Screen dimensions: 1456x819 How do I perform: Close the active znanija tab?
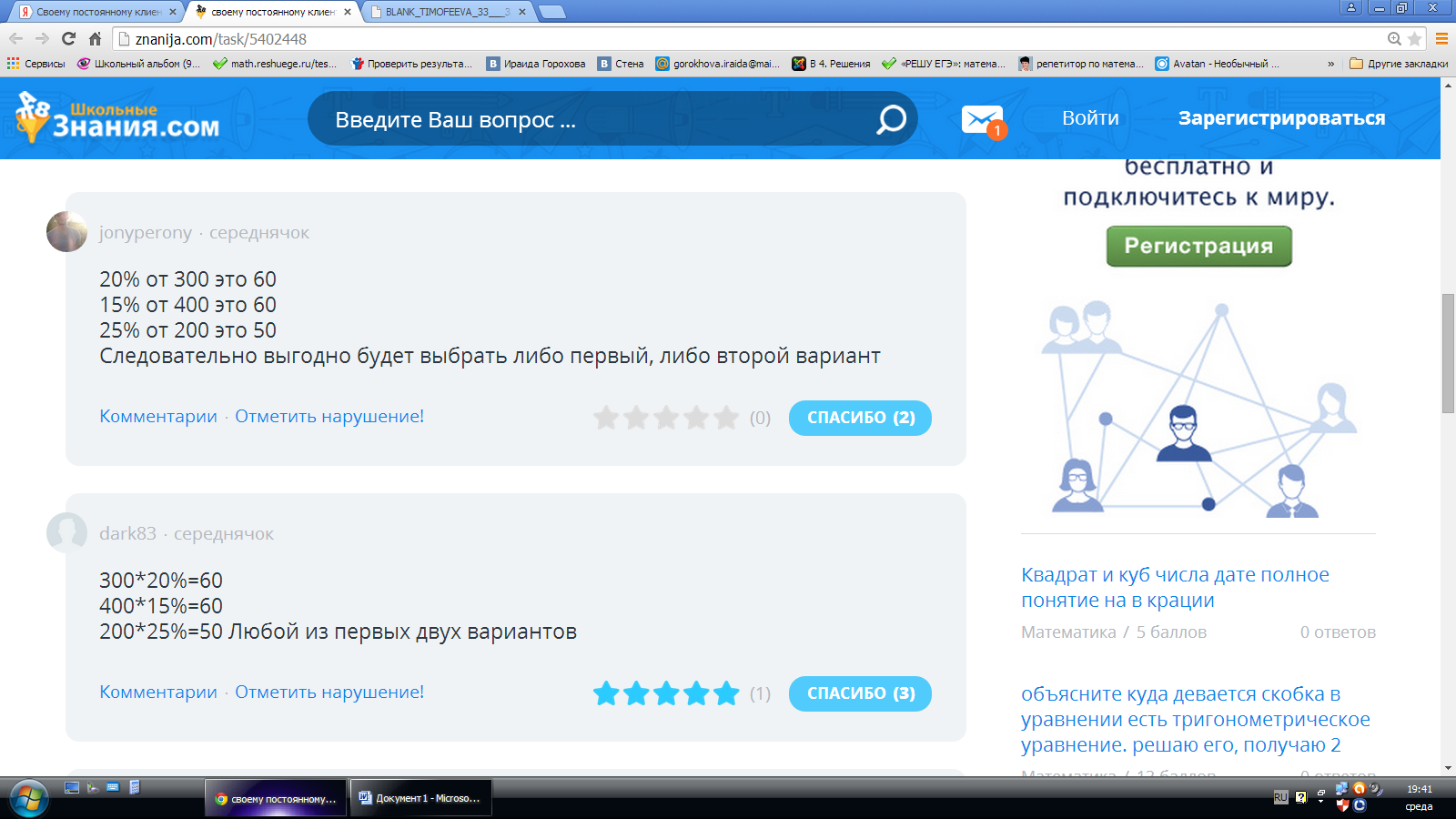[x=348, y=12]
